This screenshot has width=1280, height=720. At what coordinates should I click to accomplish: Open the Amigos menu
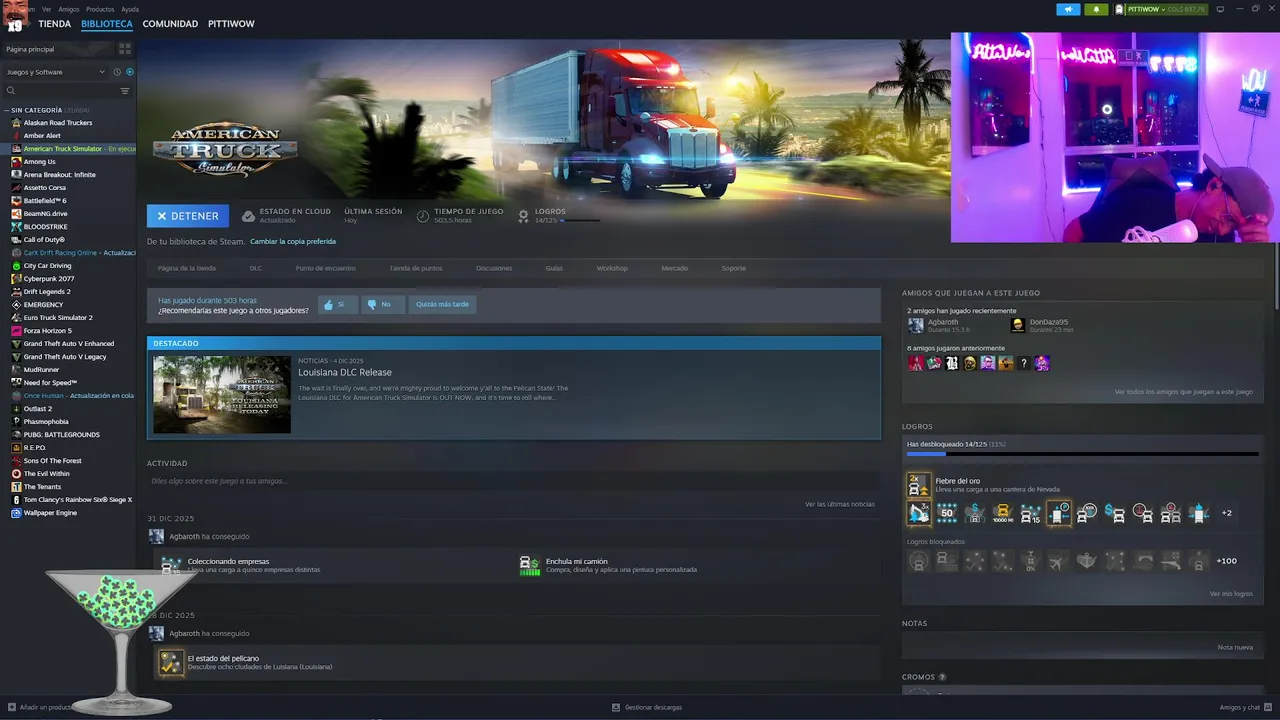pos(68,9)
